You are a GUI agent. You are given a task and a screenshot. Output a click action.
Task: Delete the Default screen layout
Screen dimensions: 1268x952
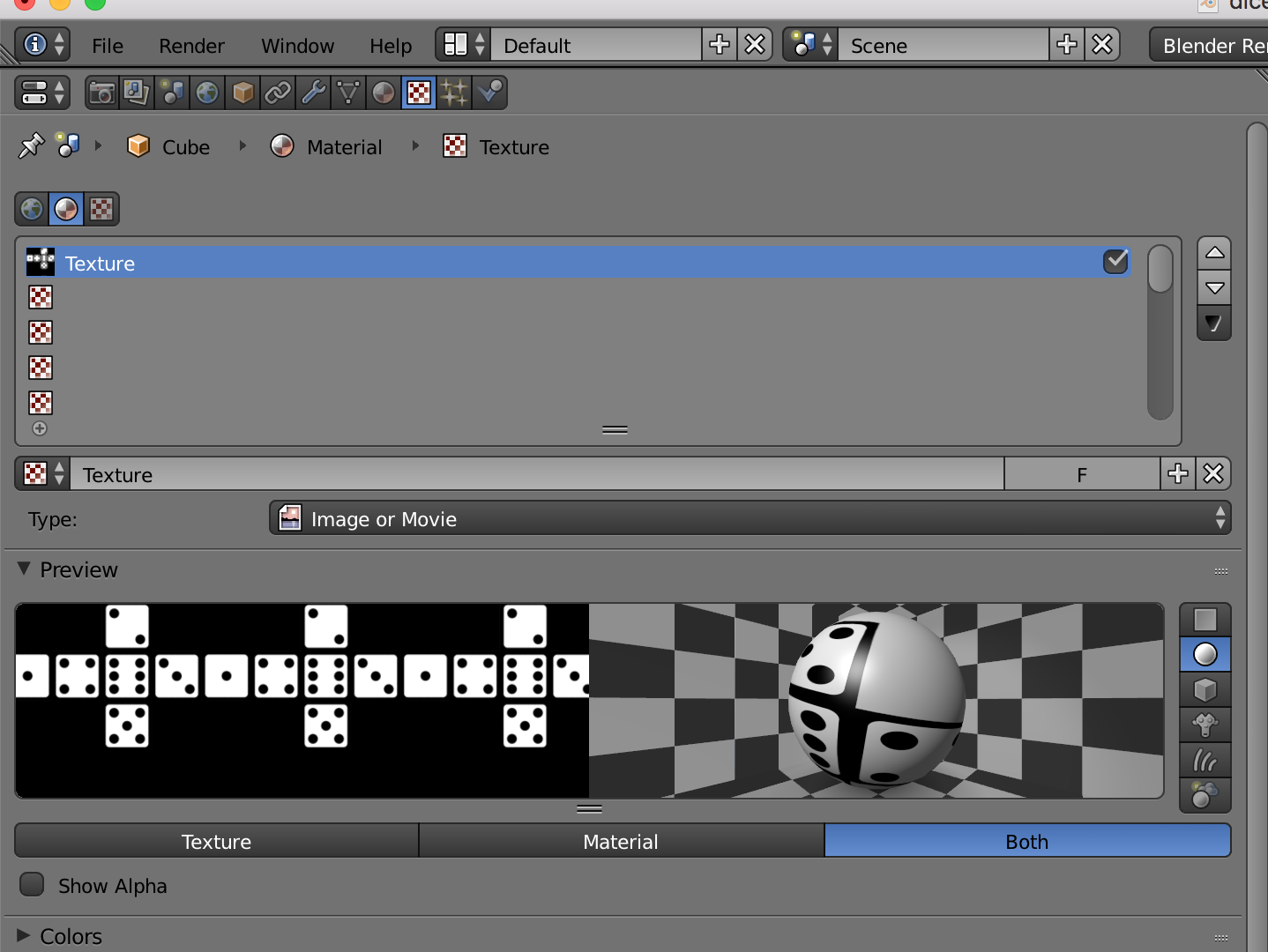(755, 44)
